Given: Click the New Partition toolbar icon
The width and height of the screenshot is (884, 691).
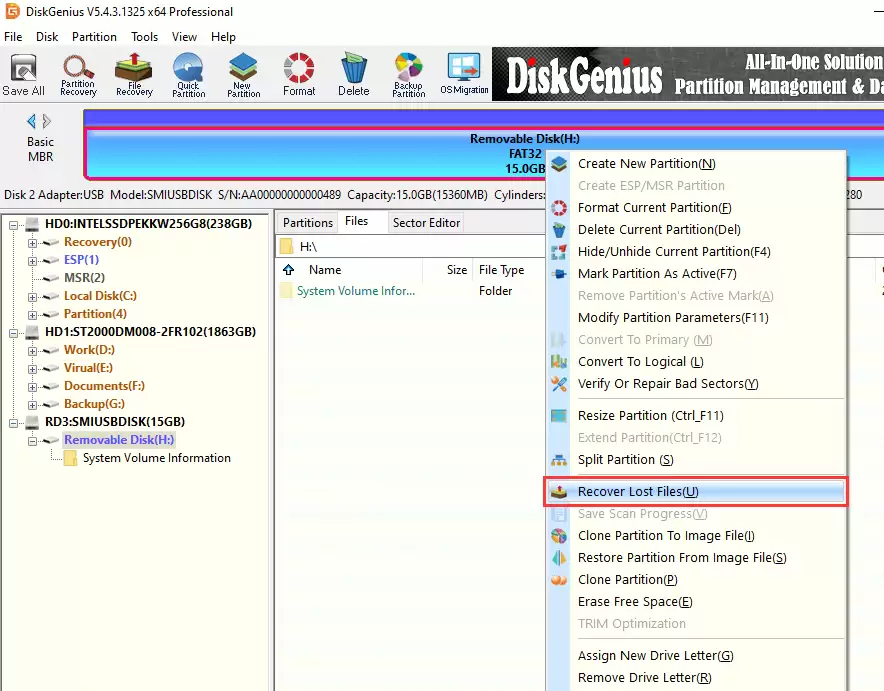Looking at the screenshot, I should [x=242, y=75].
